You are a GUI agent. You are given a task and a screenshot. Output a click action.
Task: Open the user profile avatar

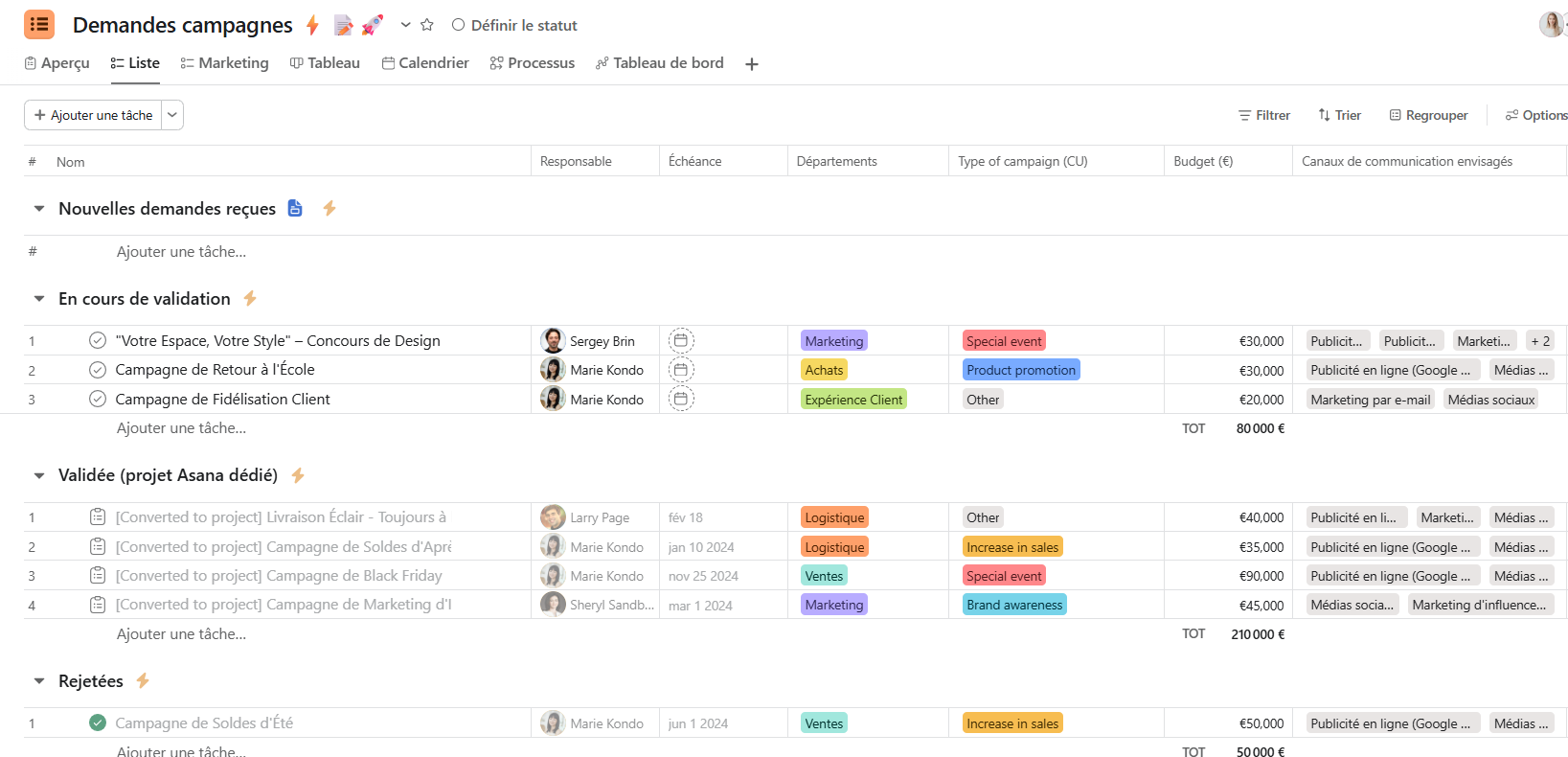1551,25
